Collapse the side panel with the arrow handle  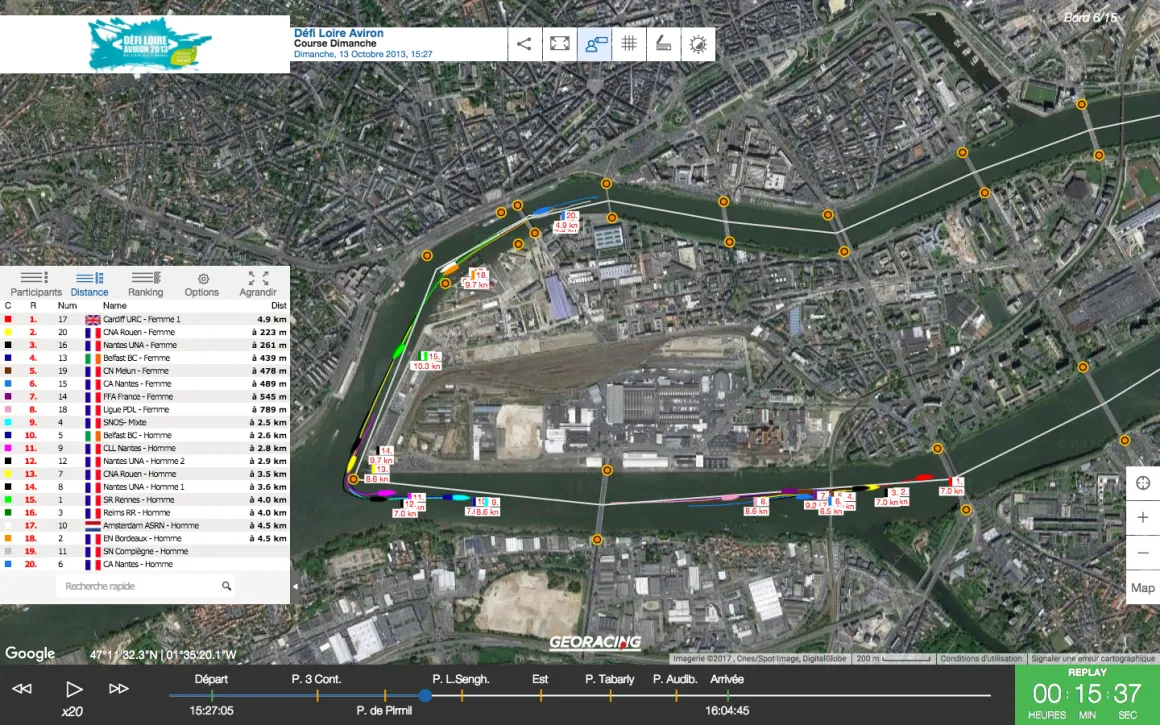pos(295,587)
